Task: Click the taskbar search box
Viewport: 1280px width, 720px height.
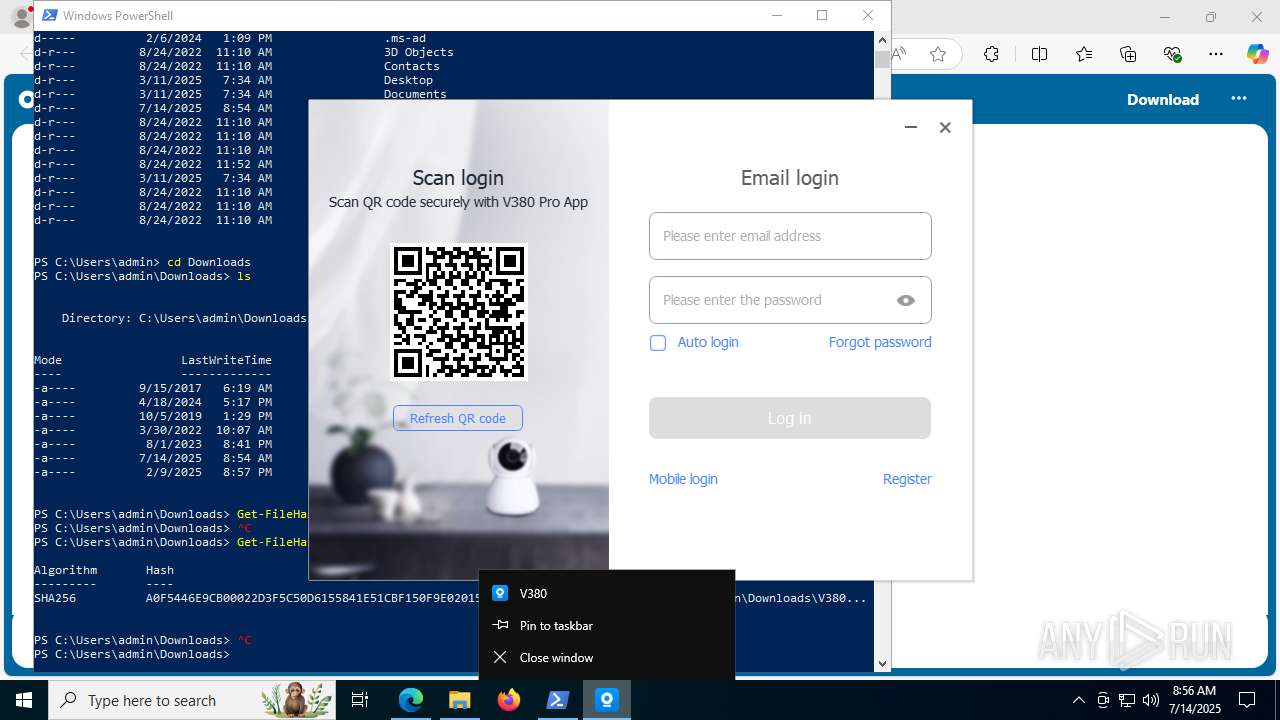Action: tap(192, 700)
